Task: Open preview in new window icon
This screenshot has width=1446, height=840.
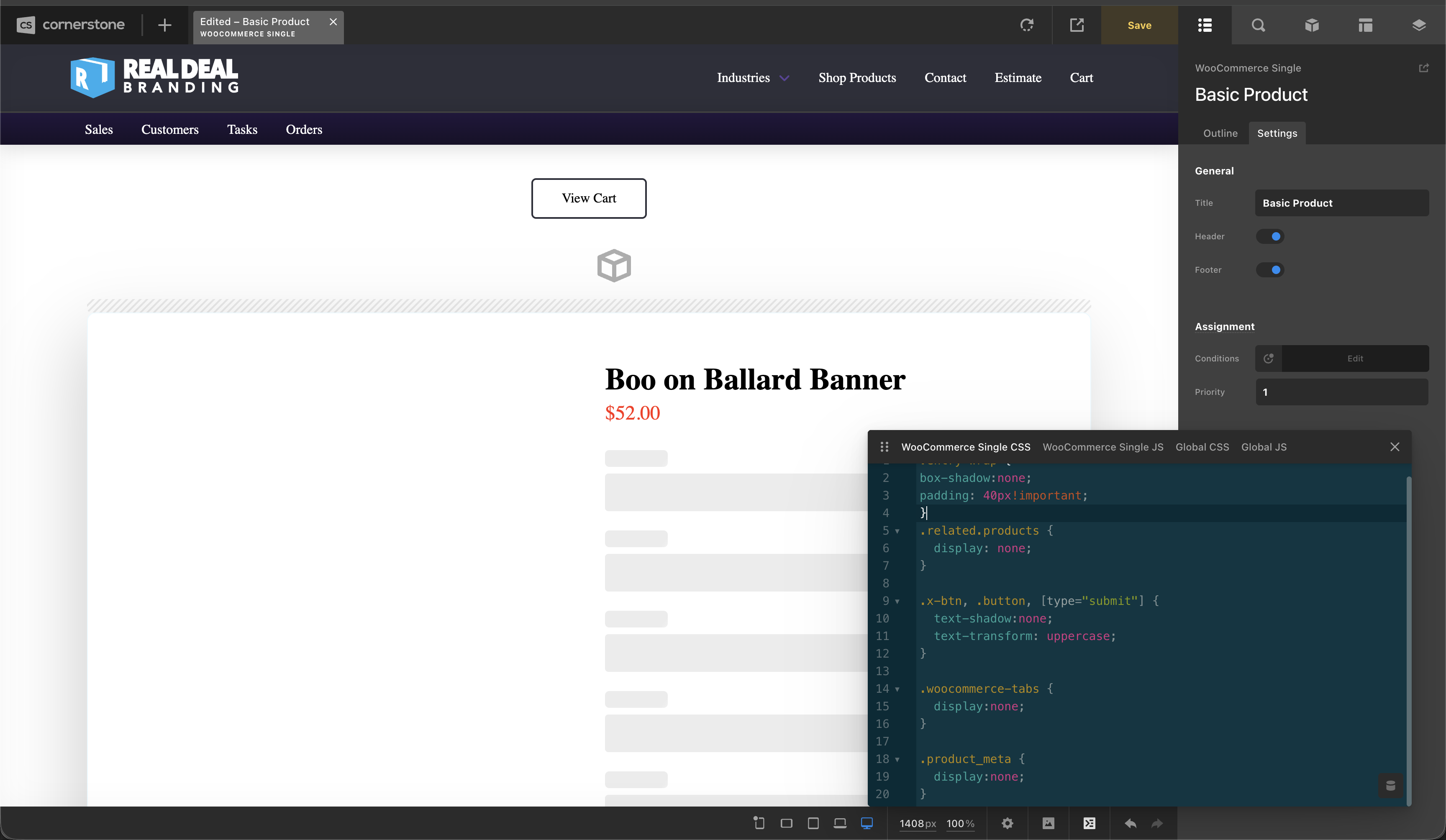Action: point(1077,25)
